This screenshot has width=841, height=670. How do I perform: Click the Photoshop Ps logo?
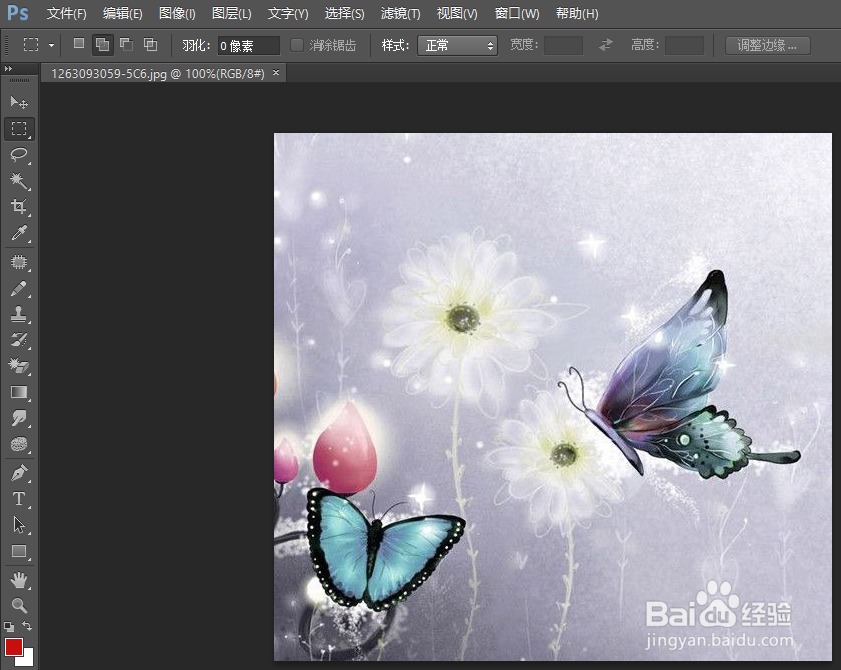tap(18, 12)
